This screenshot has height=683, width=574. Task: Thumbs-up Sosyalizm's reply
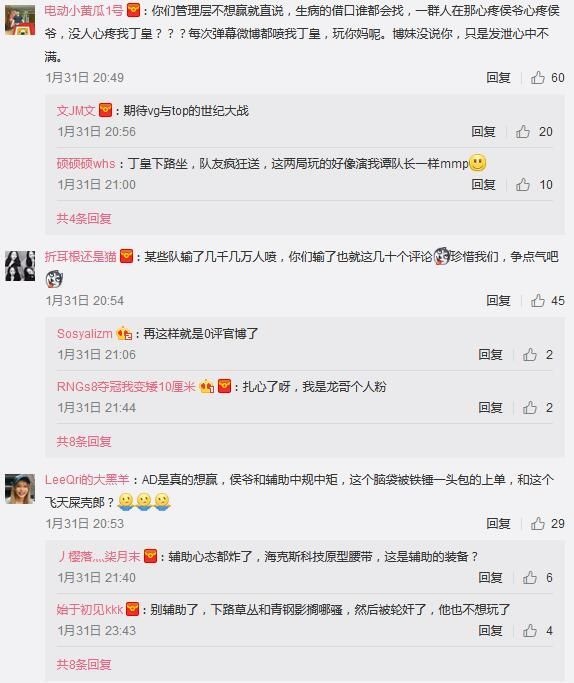pos(530,355)
